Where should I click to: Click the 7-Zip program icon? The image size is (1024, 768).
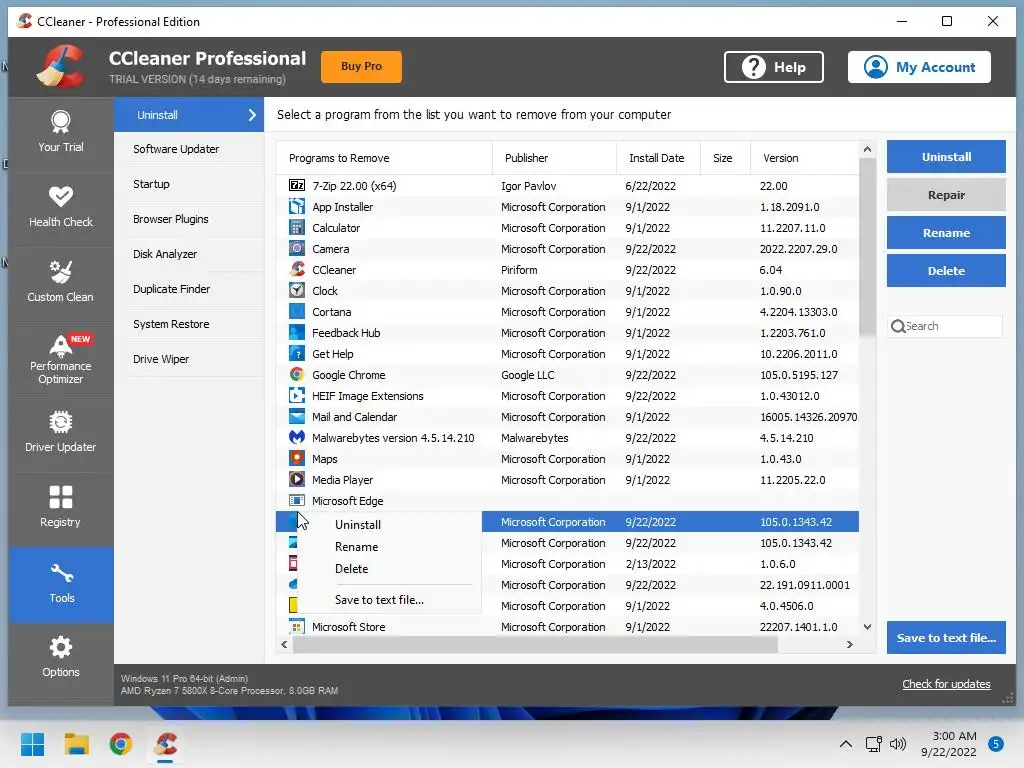(x=296, y=185)
